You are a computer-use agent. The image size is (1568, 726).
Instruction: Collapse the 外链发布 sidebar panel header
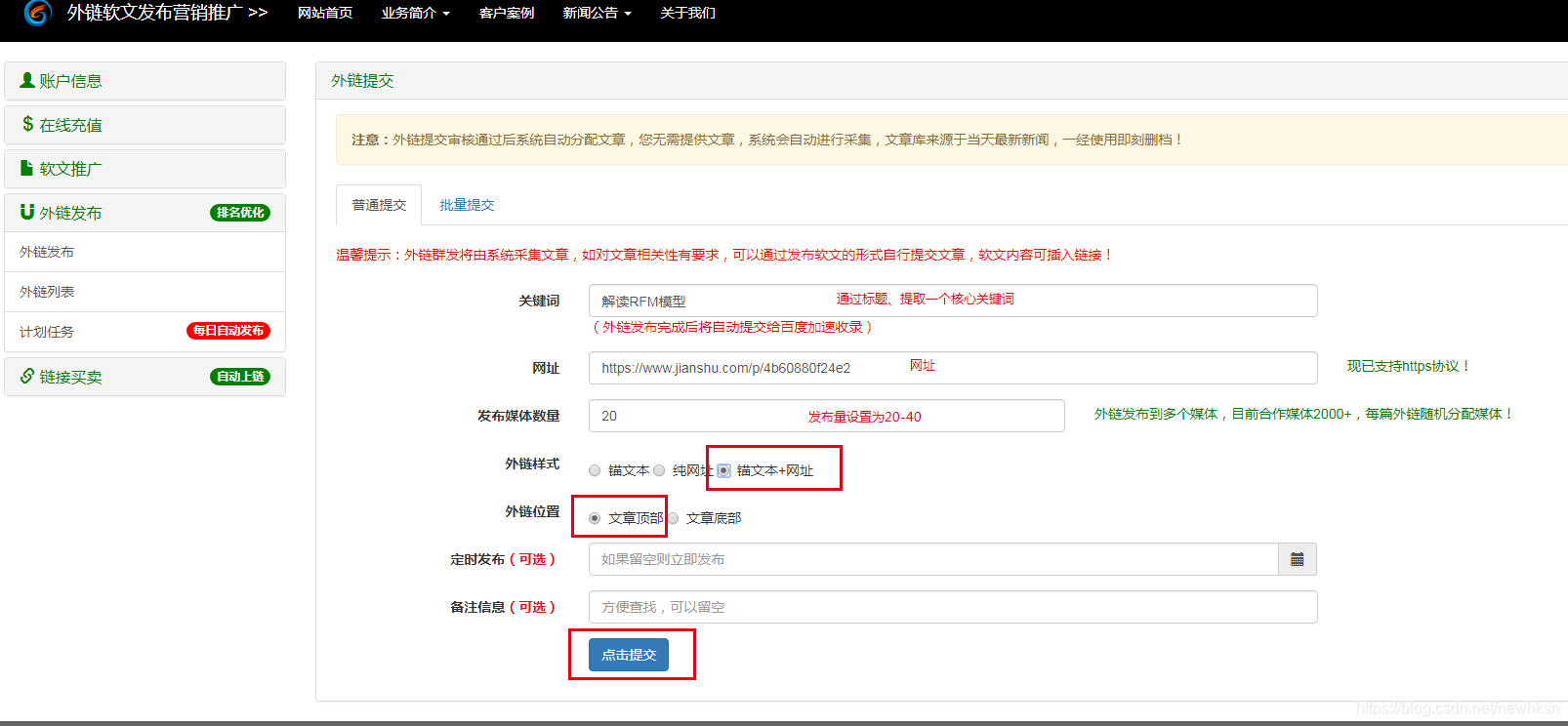click(x=144, y=213)
